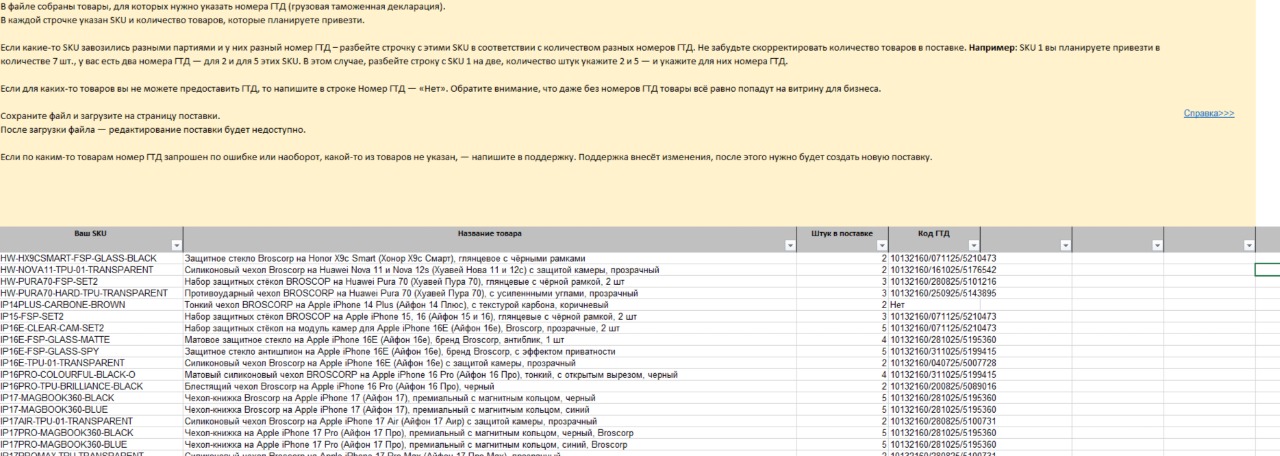Select product name Блестящий чехол Broscorp на iPhone 16 Pro
The height and width of the screenshot is (456, 1280).
point(489,386)
